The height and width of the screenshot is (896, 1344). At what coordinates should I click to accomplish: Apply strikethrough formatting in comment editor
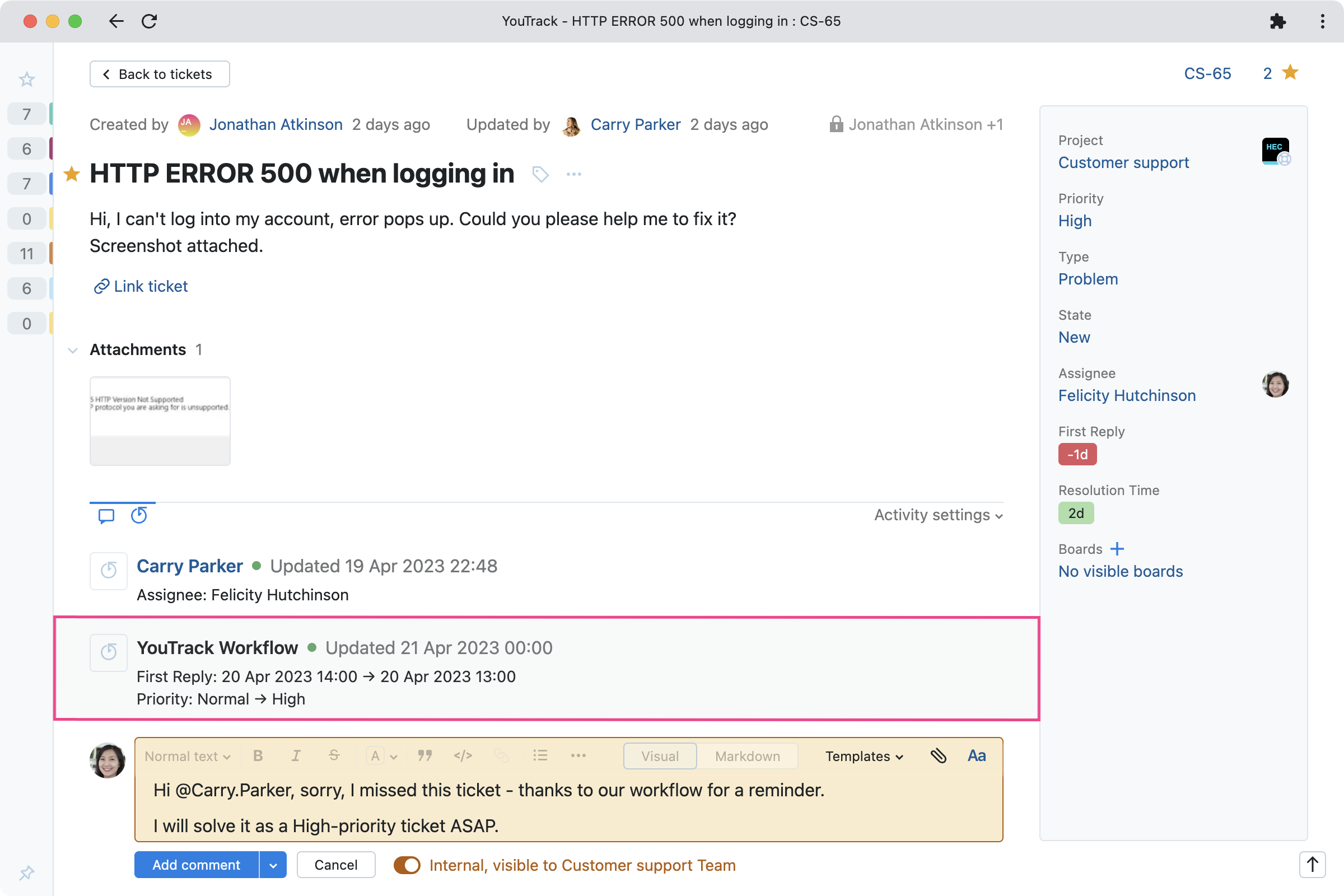pos(334,756)
